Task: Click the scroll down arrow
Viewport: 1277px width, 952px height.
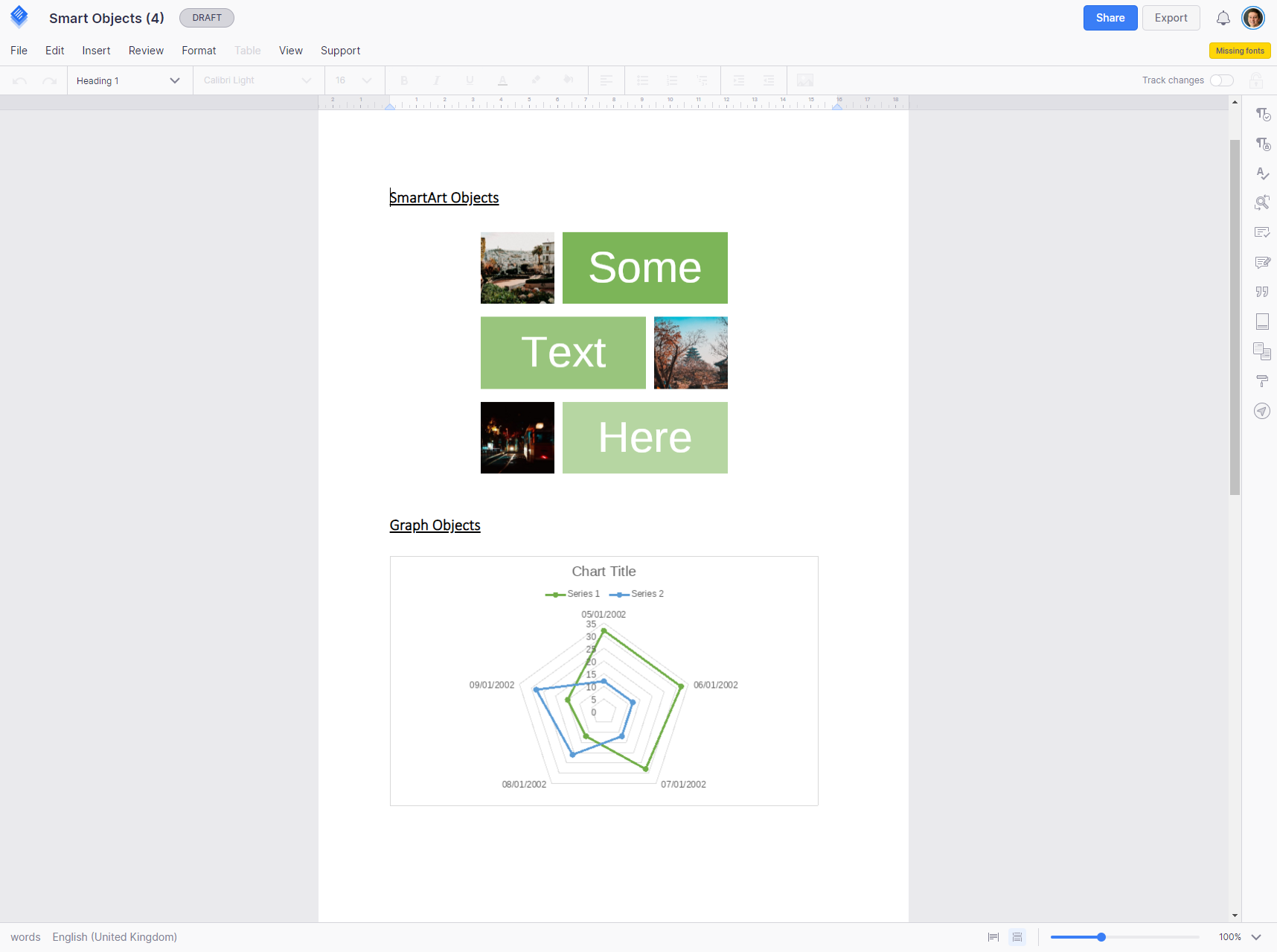Action: (1235, 916)
